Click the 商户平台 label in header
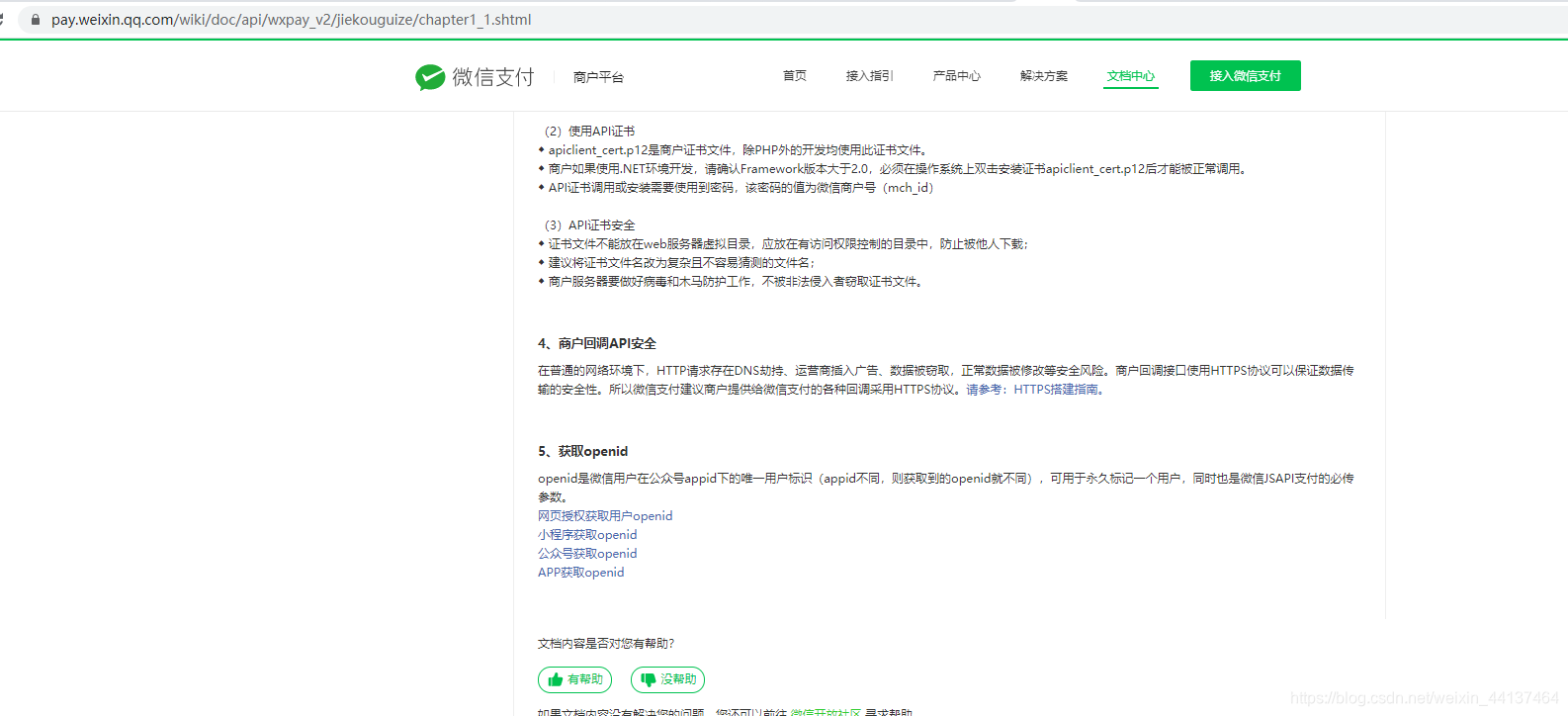Screen dimensions: 1568x716 point(598,77)
